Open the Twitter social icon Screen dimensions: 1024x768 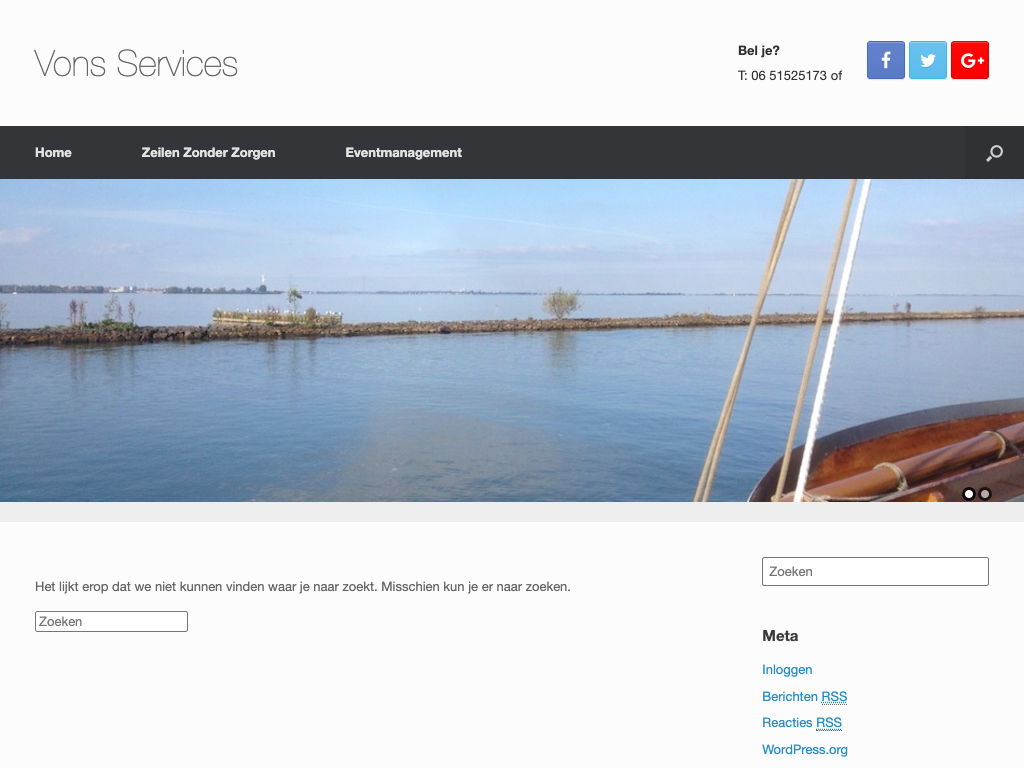927,60
